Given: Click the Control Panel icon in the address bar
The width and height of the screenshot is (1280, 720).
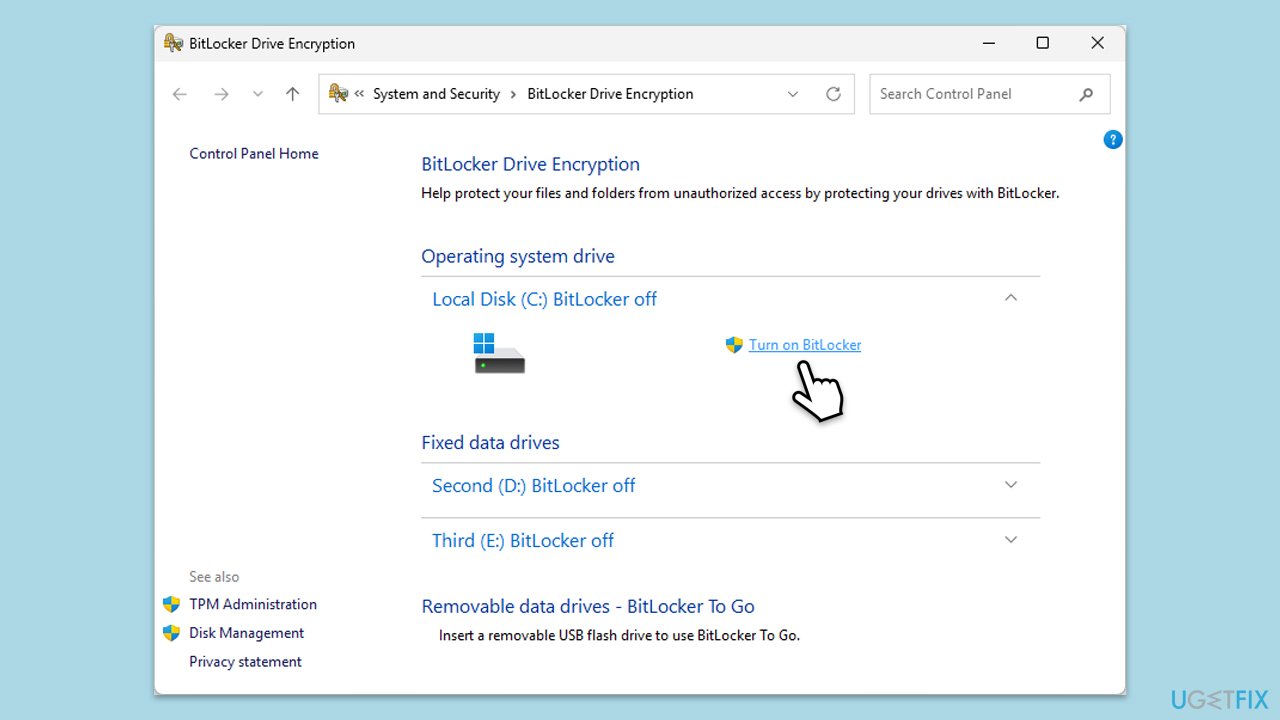Looking at the screenshot, I should point(336,93).
